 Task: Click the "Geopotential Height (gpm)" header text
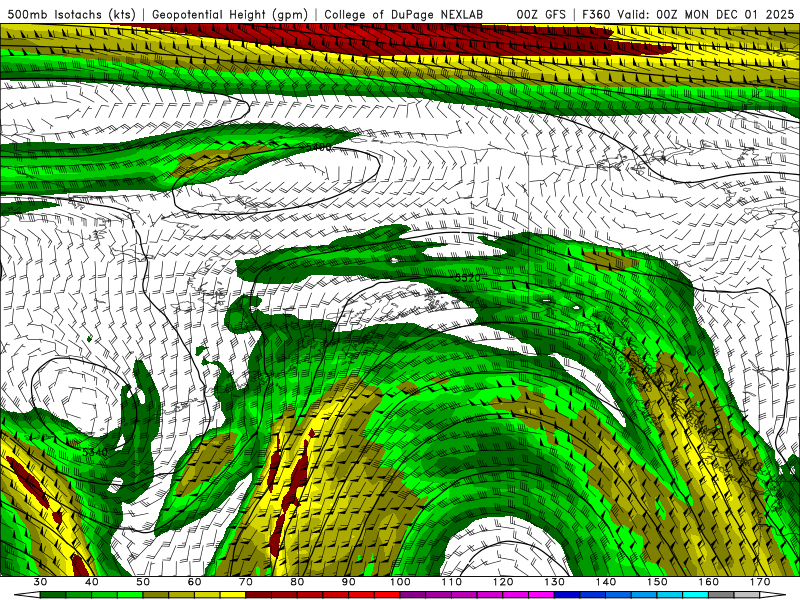(x=230, y=14)
